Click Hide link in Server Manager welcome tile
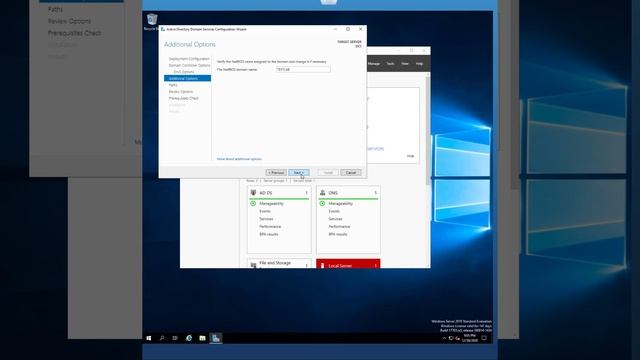This screenshot has height=360, width=640. [x=410, y=156]
